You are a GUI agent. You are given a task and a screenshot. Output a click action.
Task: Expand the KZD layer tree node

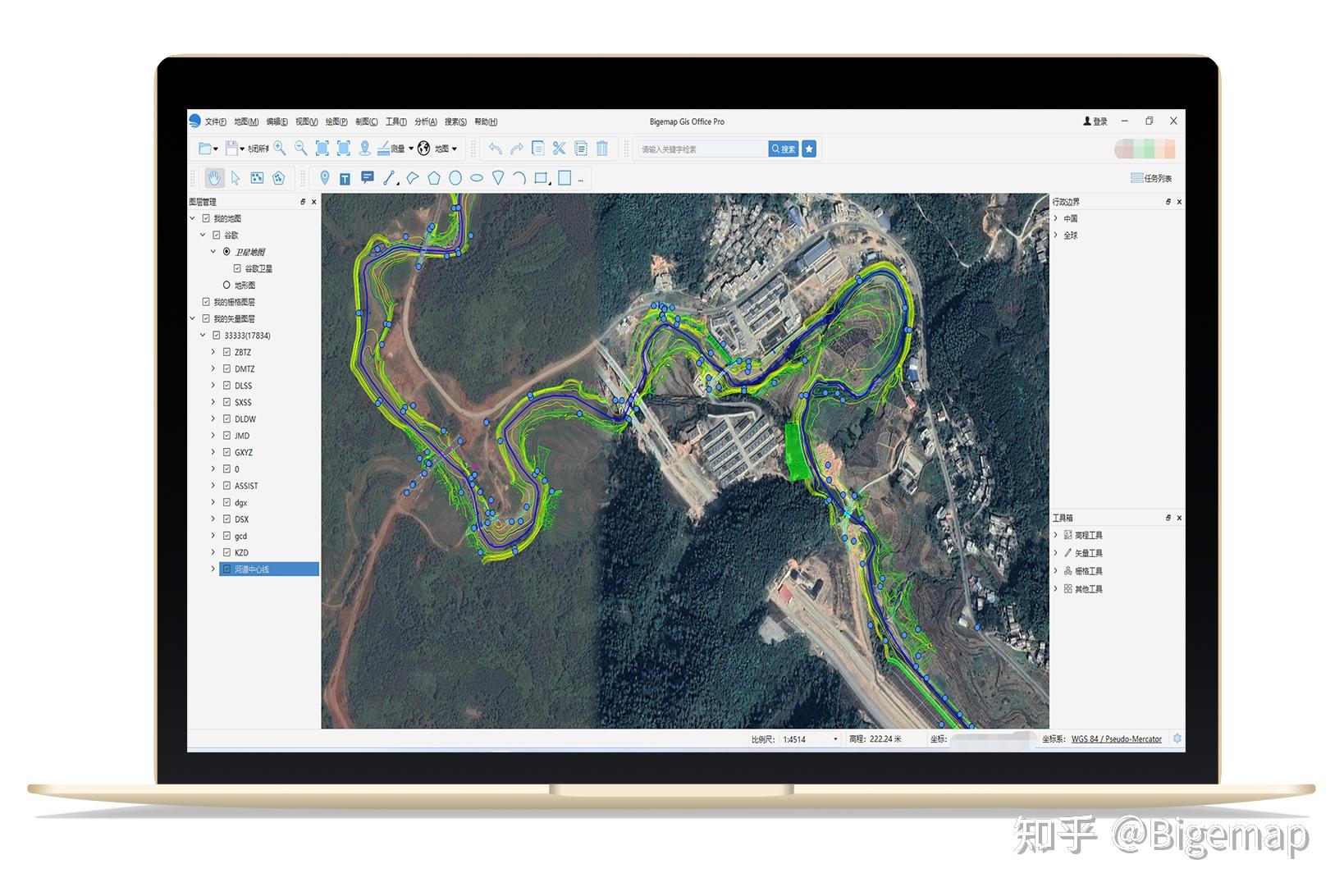coord(213,552)
